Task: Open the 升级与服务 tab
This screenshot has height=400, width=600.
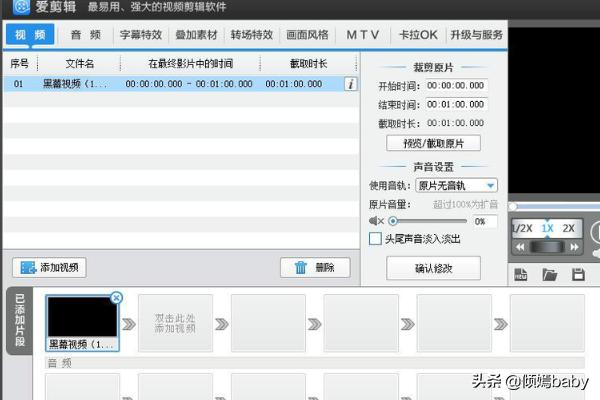Action: (475, 34)
